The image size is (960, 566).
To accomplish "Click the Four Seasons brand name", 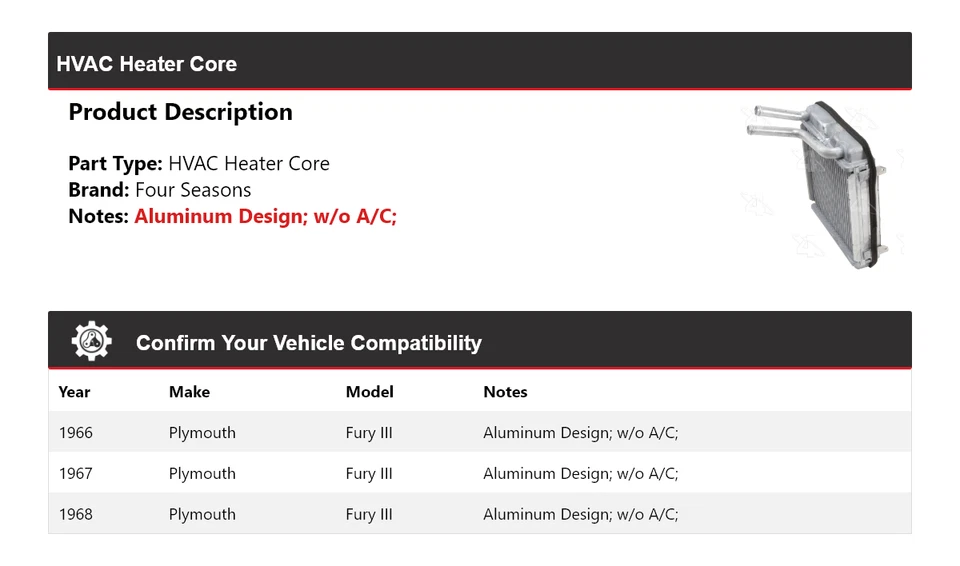I will click(x=193, y=190).
